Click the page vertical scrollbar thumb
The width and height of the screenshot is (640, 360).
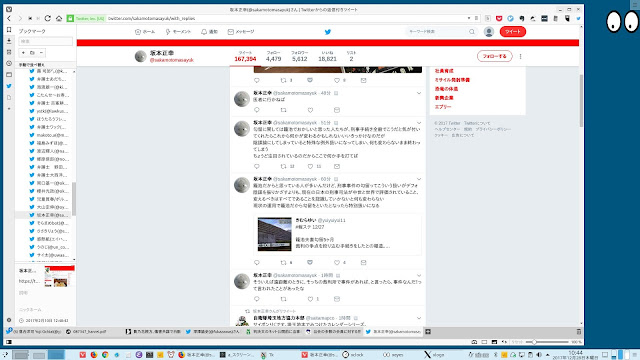click(x=581, y=101)
